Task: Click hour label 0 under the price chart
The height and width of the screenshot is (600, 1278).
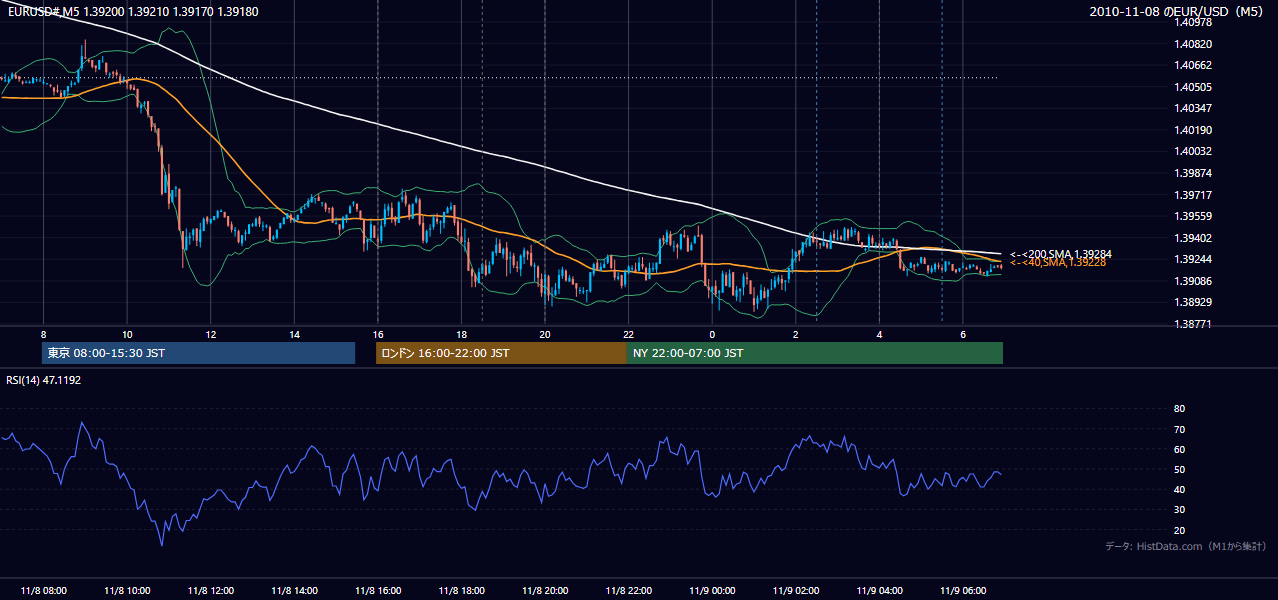Action: (711, 334)
